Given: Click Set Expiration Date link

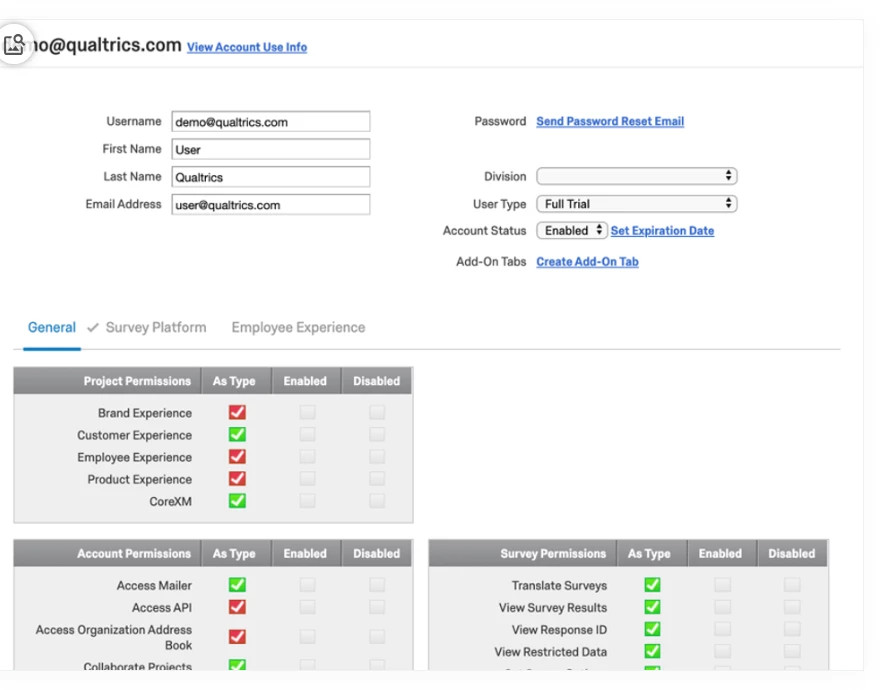Looking at the screenshot, I should coord(662,231).
